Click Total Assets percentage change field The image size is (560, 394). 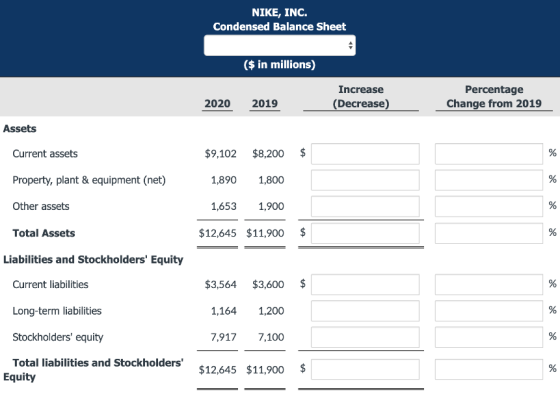click(x=489, y=233)
